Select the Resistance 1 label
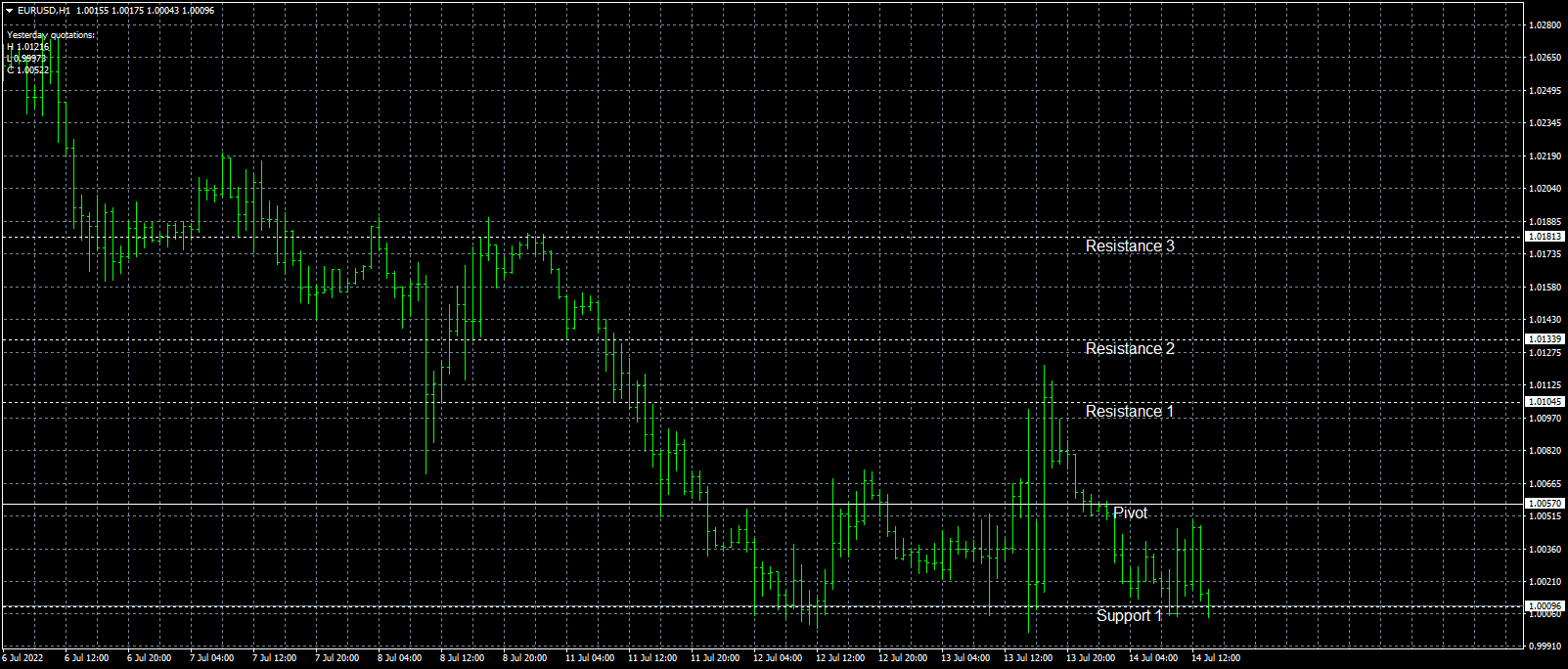This screenshot has width=1568, height=669. click(x=1130, y=412)
